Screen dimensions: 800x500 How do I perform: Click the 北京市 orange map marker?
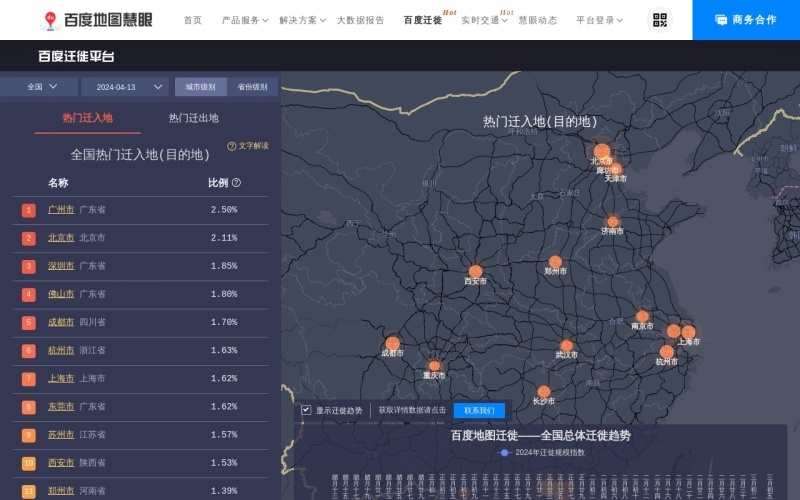pos(602,152)
